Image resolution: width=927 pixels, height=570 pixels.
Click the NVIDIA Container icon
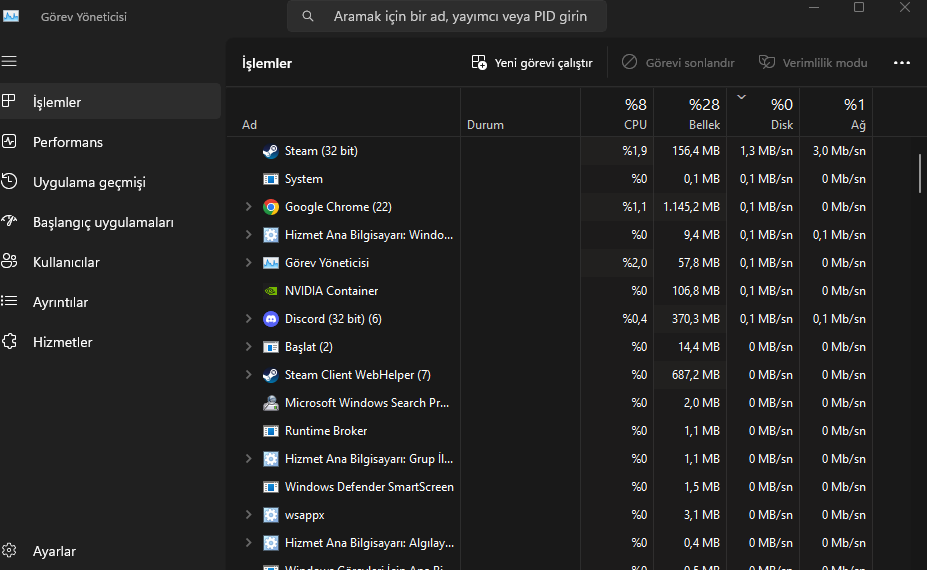(x=271, y=291)
